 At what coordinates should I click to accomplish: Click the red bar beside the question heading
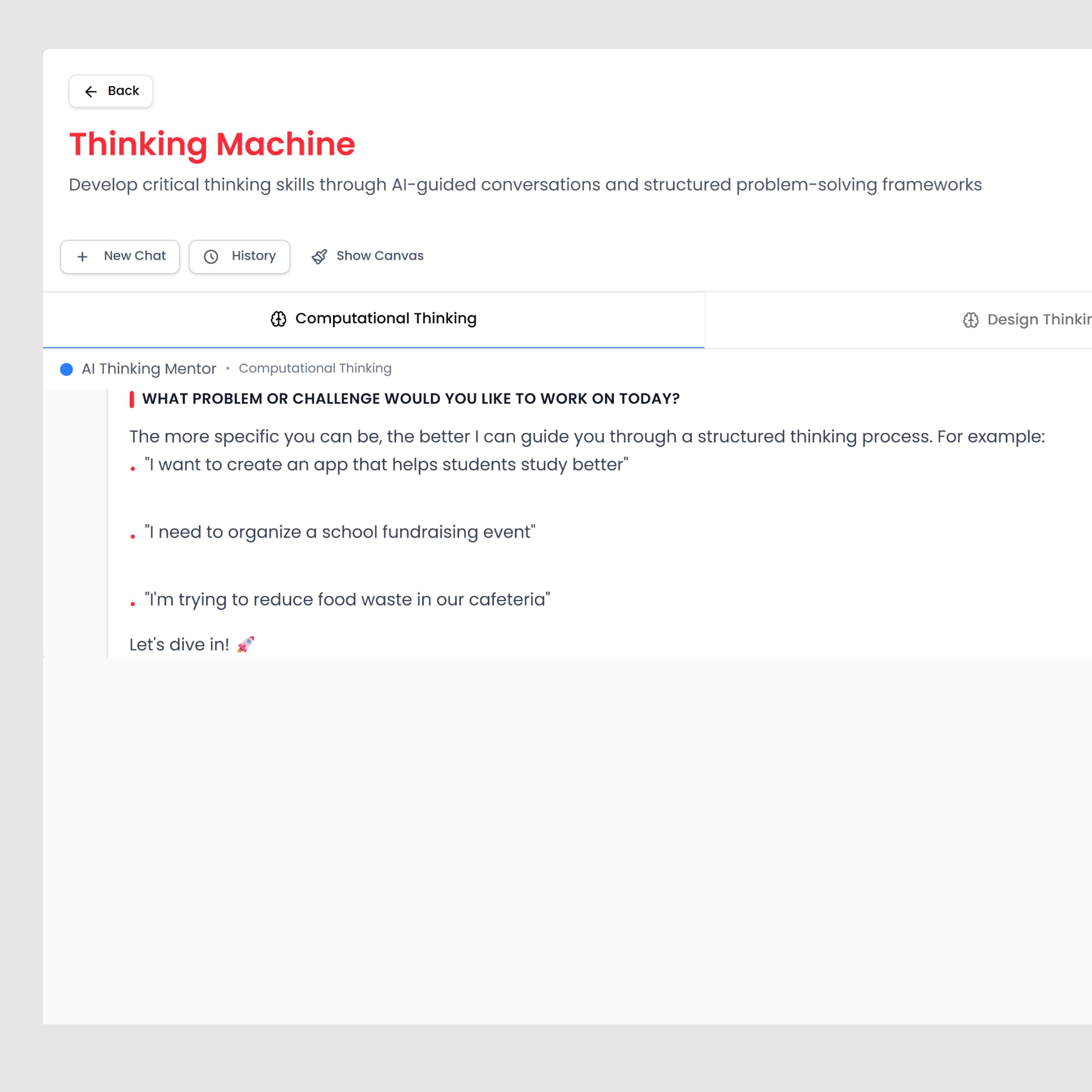132,399
